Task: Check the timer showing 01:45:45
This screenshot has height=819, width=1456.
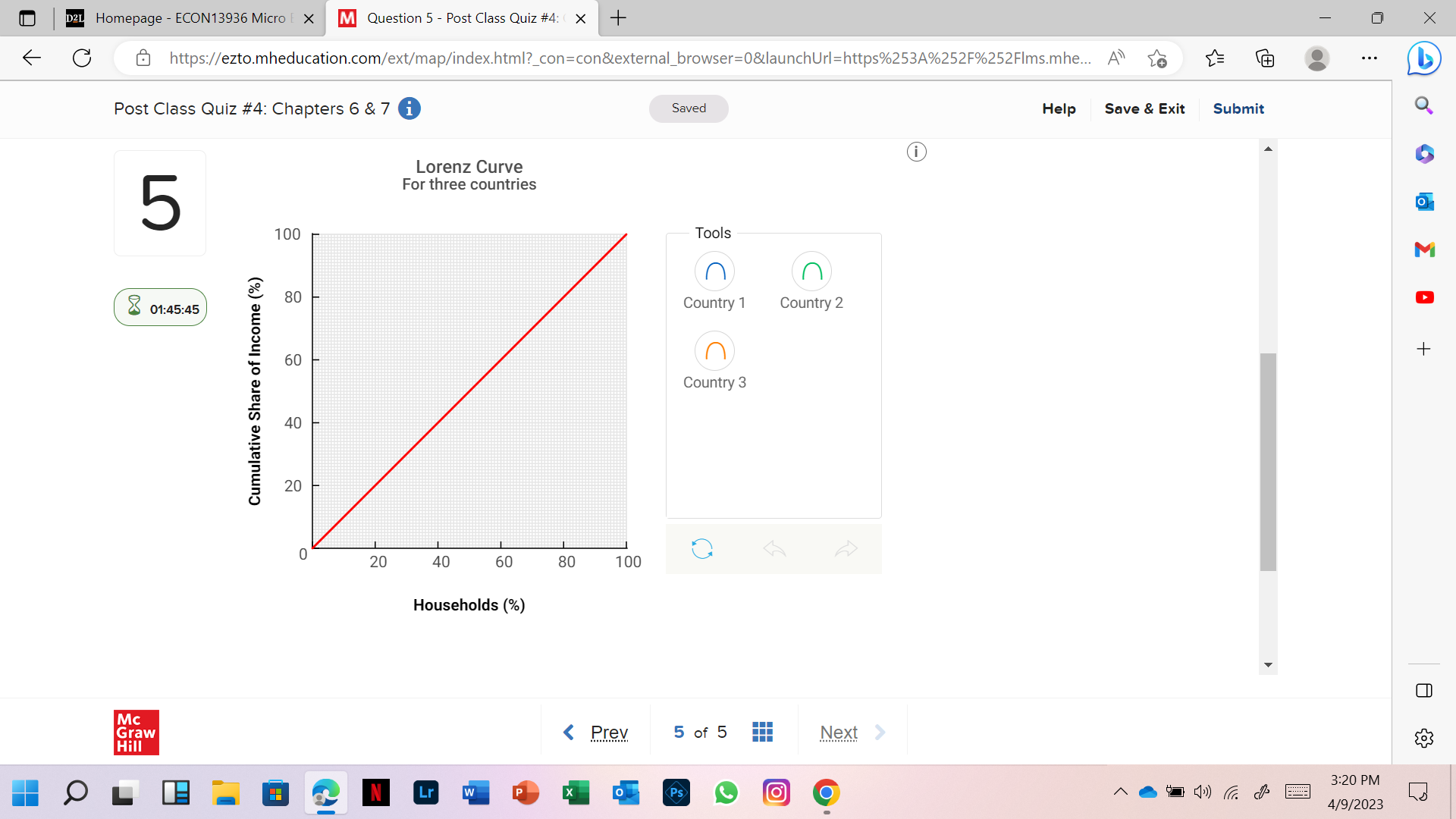Action: coord(159,307)
